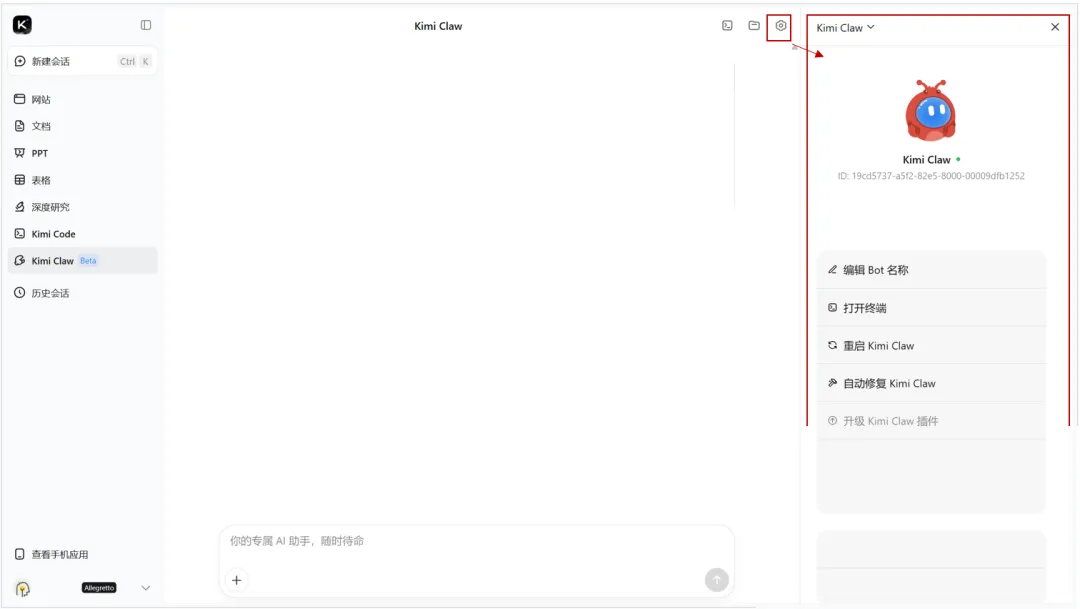Open settings gear icon in header
1080x609 pixels.
pyautogui.click(x=780, y=25)
